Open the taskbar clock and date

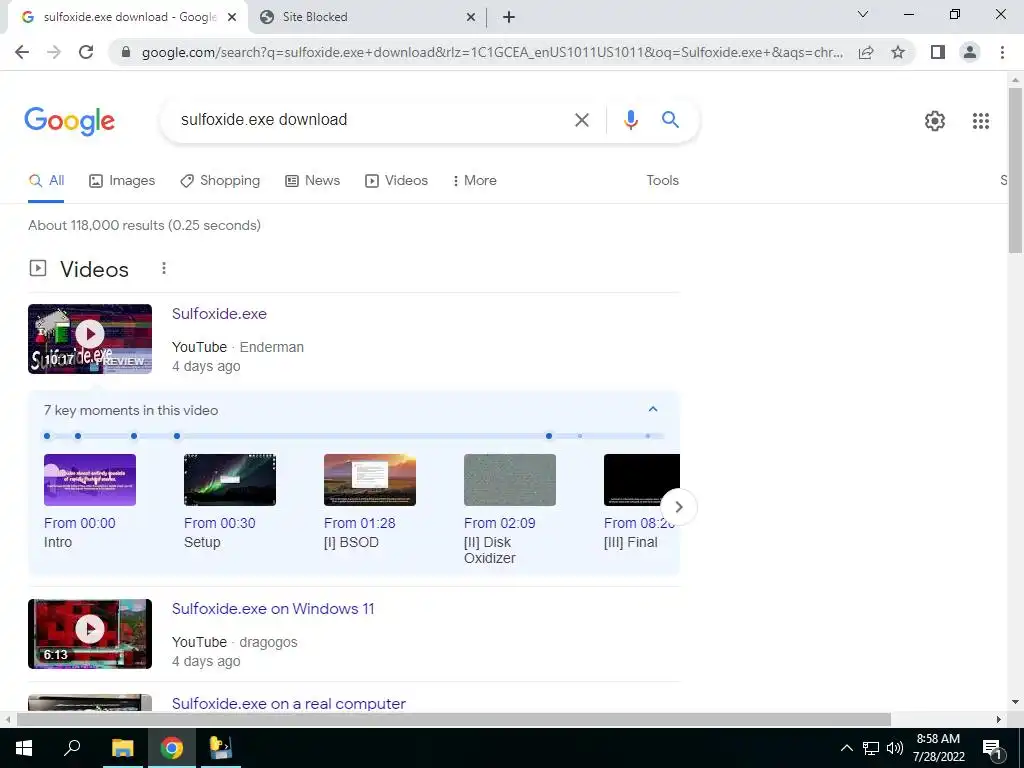[938, 748]
